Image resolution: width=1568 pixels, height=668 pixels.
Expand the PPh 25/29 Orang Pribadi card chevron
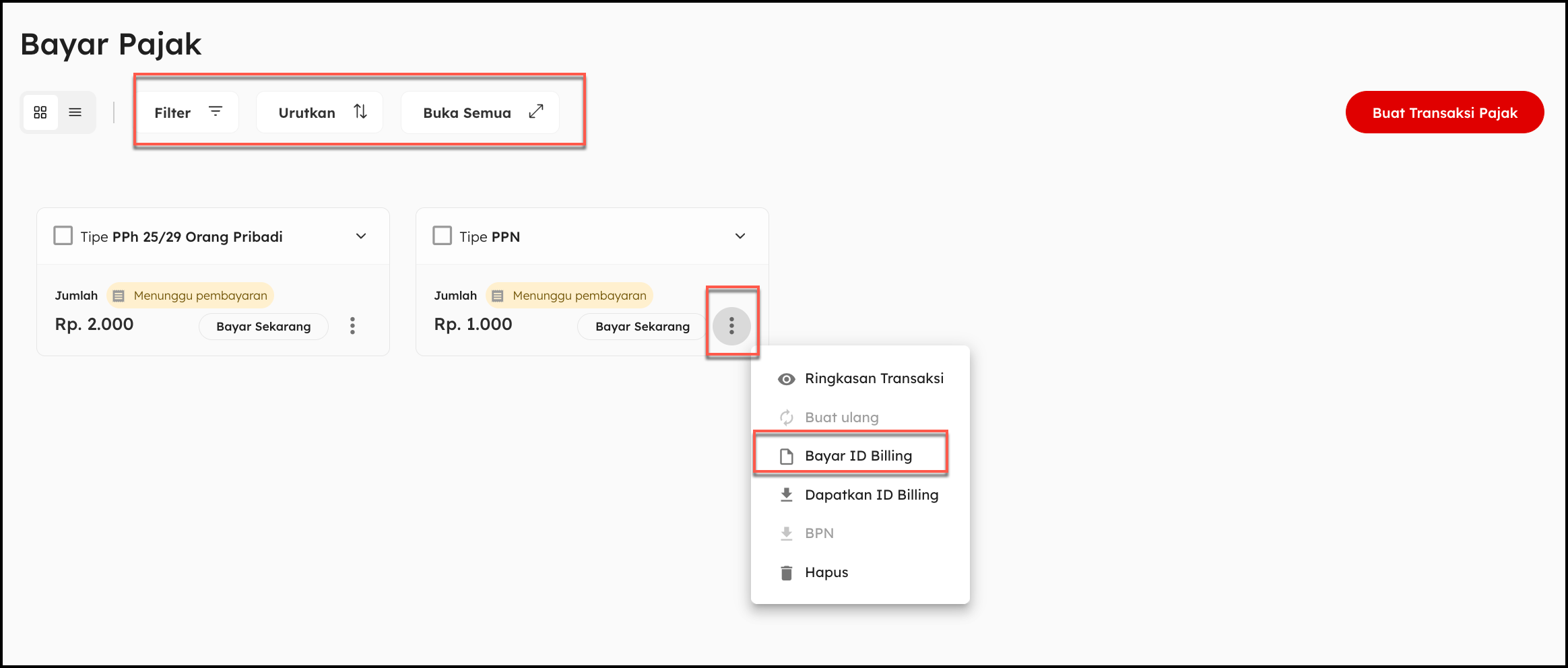[361, 236]
